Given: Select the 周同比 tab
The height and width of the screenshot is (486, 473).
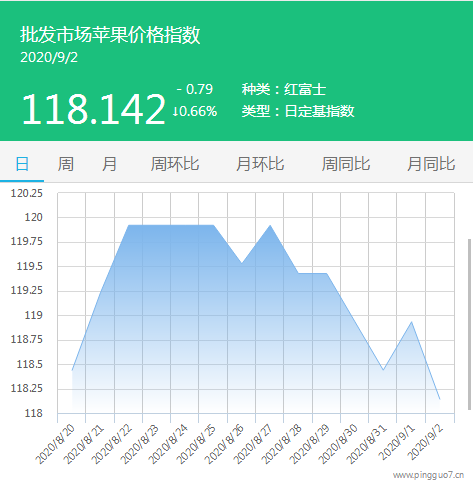Looking at the screenshot, I should tap(346, 164).
